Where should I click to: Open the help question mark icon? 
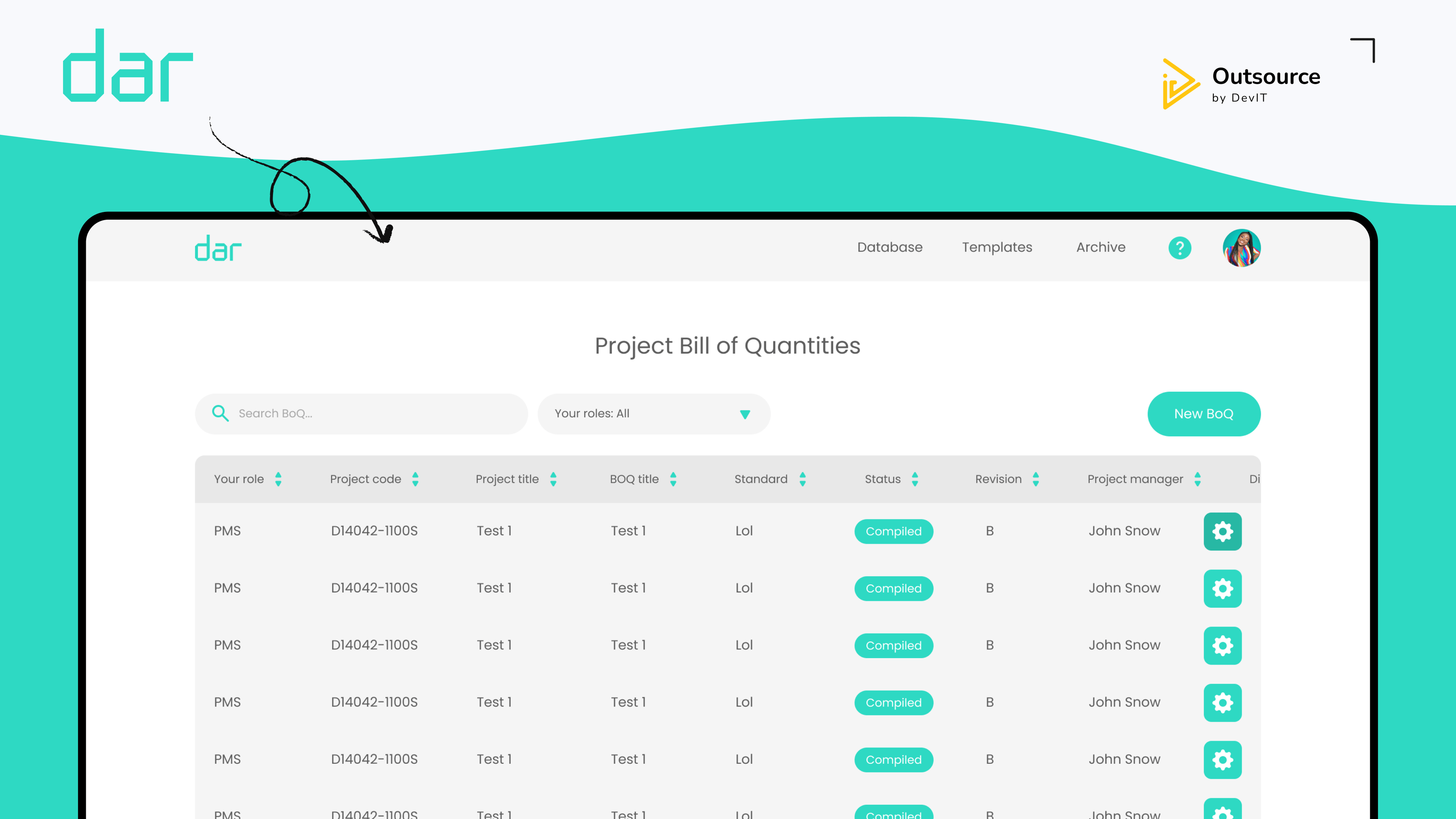pyautogui.click(x=1180, y=248)
